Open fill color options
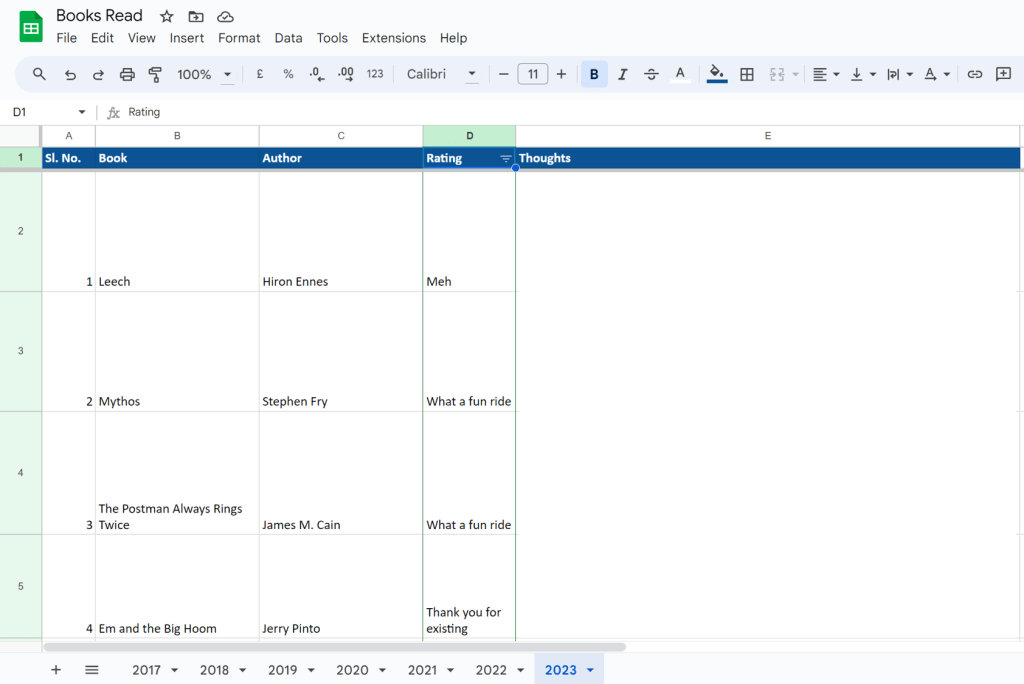Screen dimensions: 1024x684 tap(717, 74)
